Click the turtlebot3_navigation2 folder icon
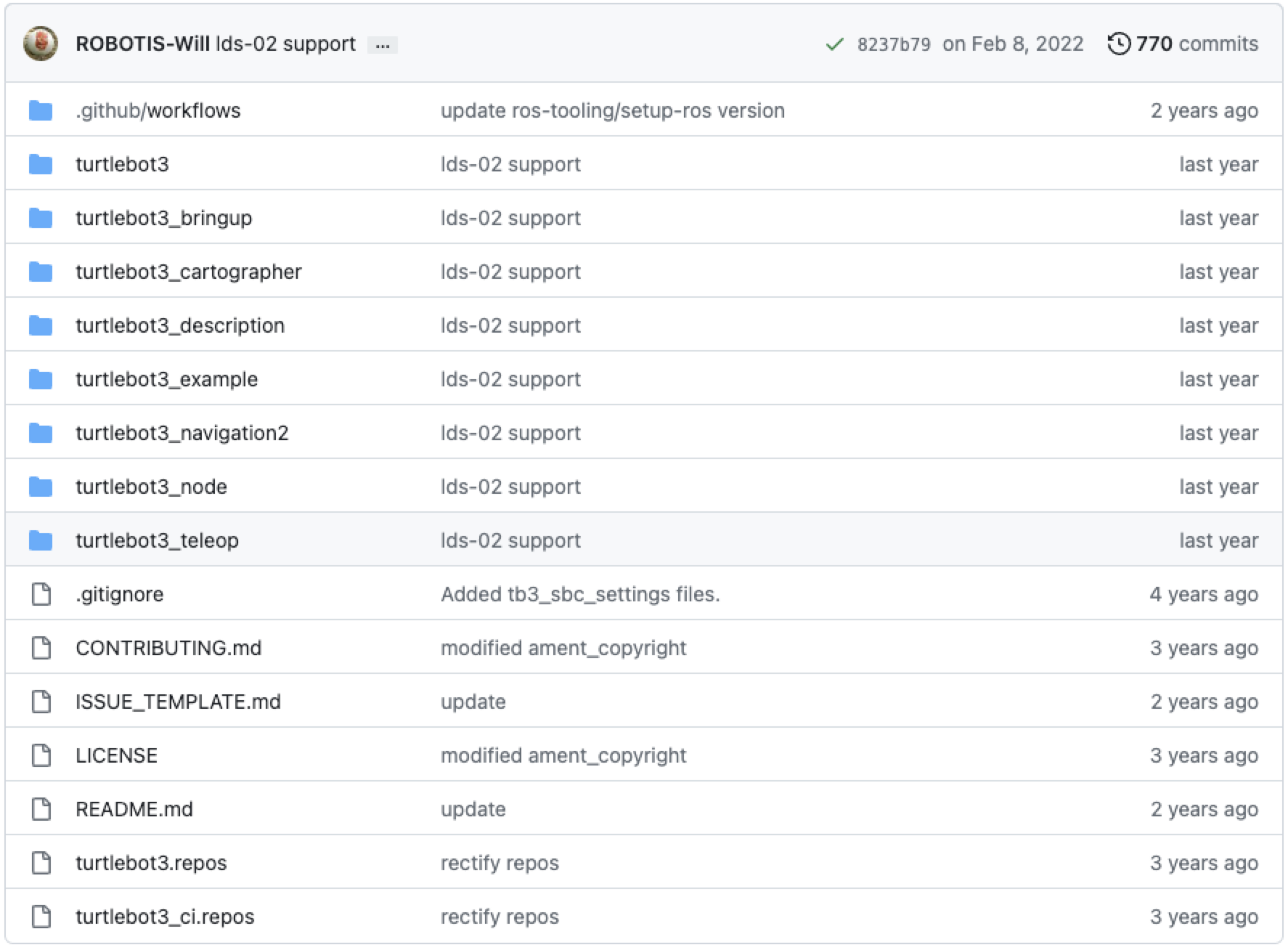This screenshot has height=950, width=1288. click(x=41, y=433)
